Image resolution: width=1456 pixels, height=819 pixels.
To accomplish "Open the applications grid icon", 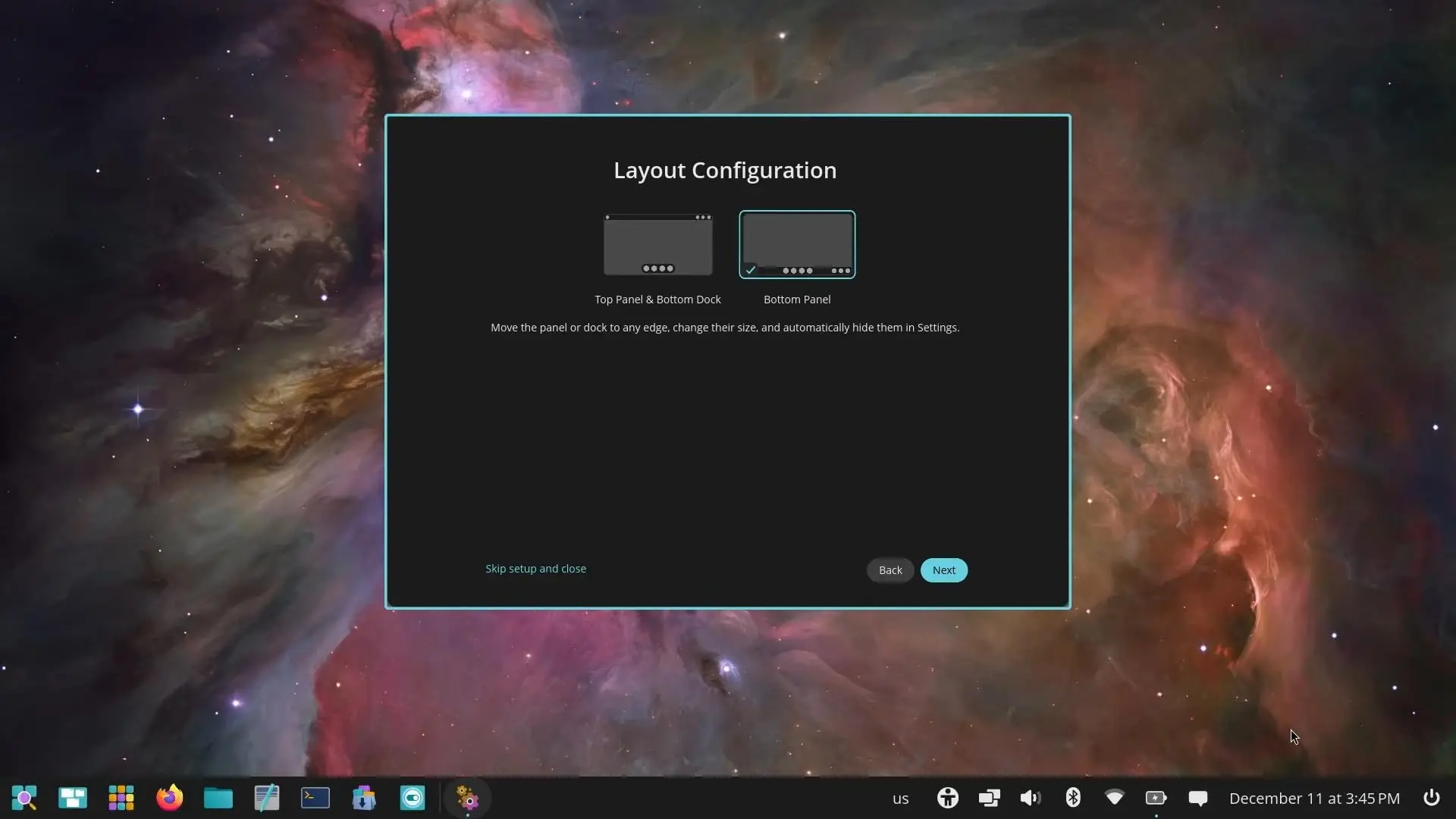I will [121, 798].
